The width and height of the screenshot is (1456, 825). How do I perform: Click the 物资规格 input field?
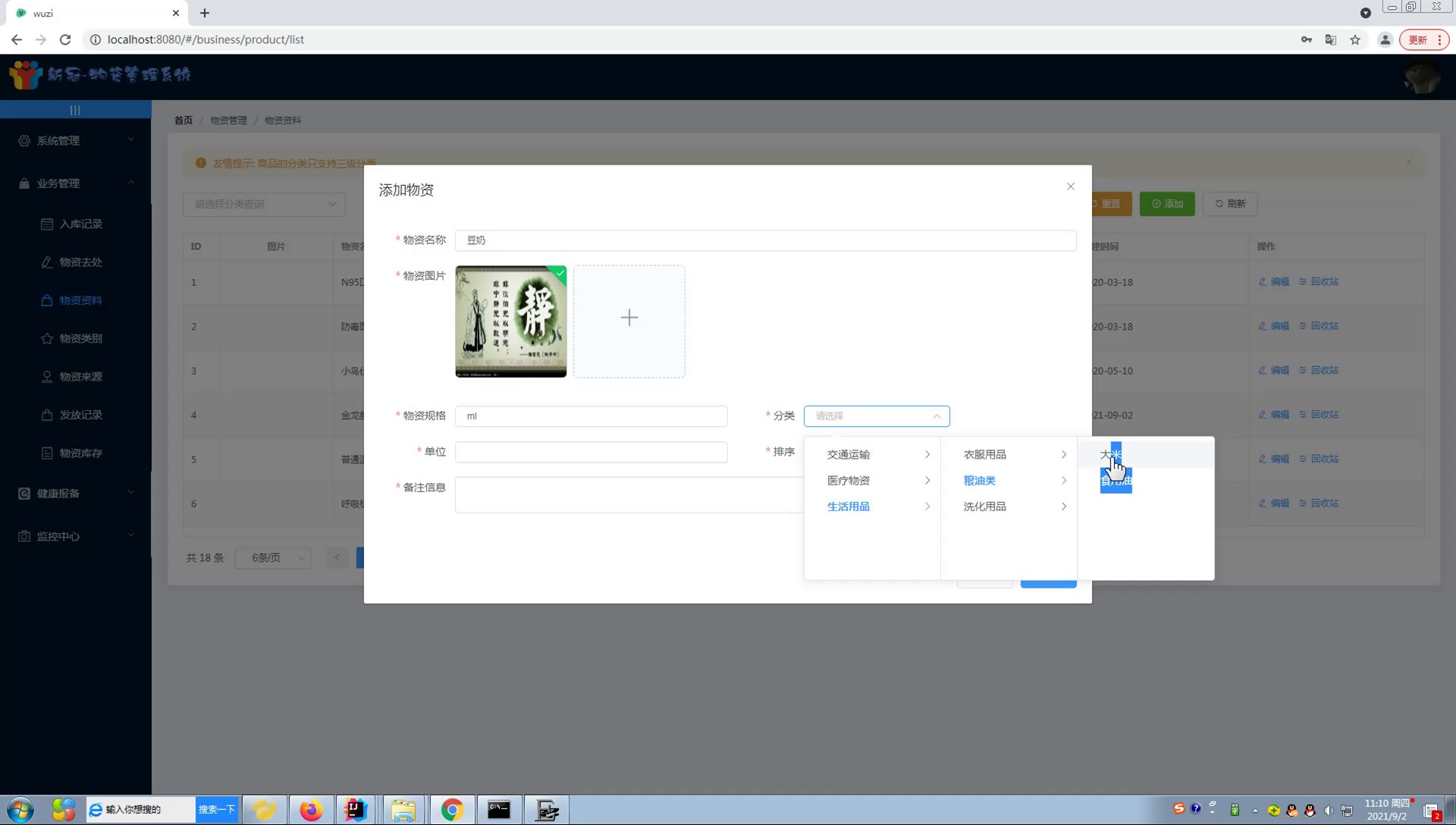pos(591,416)
